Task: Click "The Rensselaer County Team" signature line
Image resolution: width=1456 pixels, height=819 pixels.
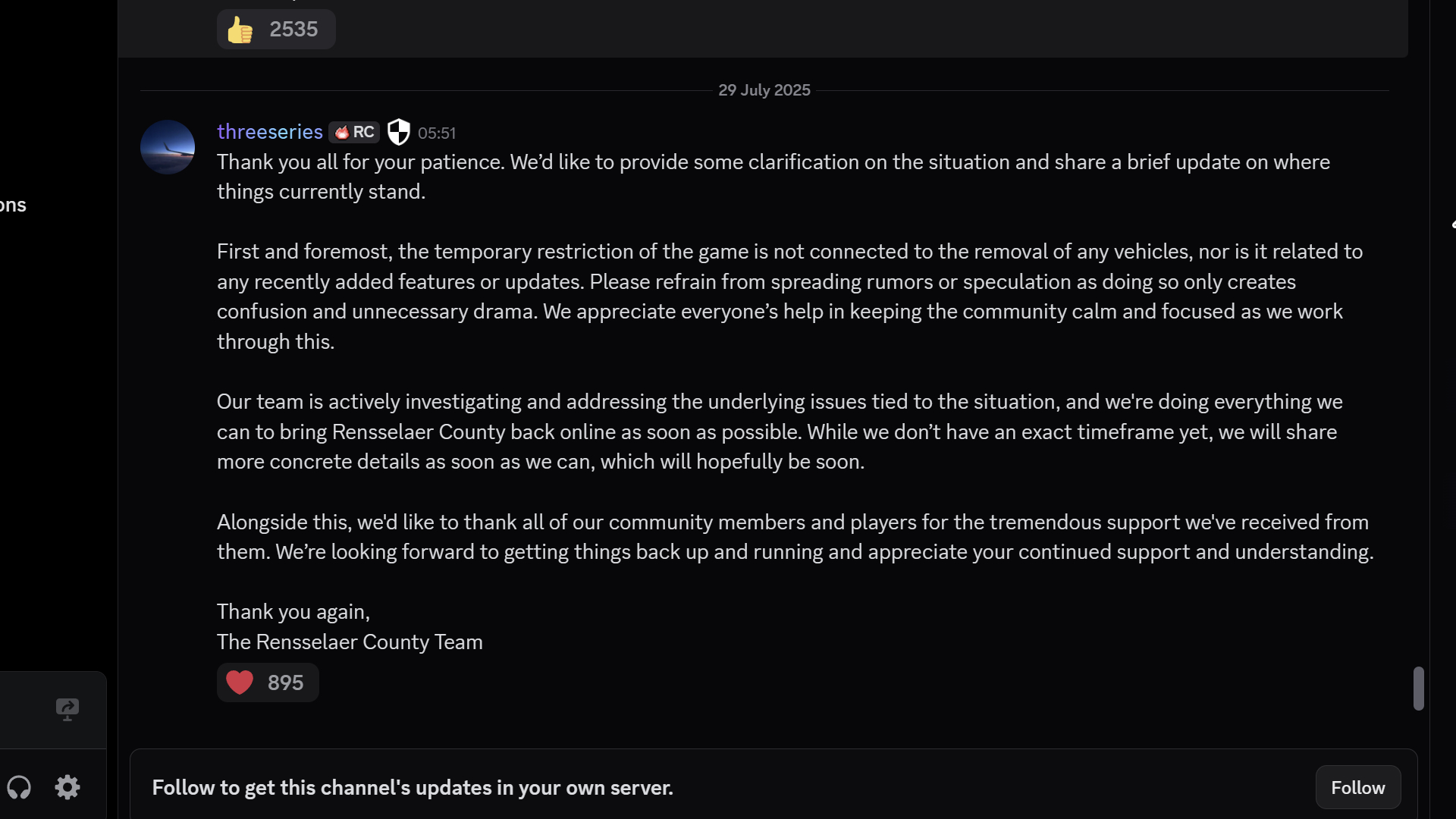Action: [350, 642]
